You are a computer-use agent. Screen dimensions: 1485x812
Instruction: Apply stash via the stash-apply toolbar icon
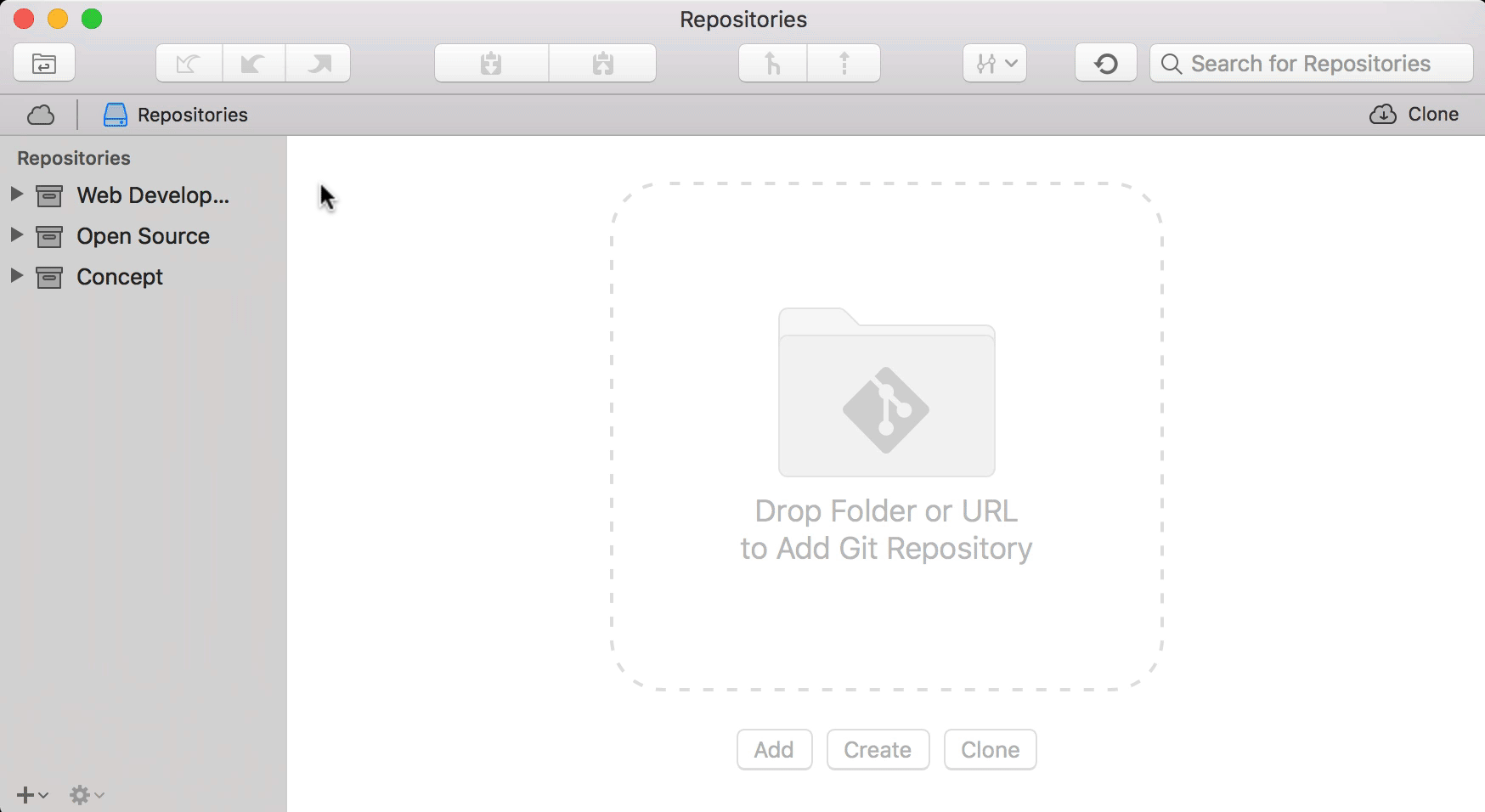tap(605, 62)
